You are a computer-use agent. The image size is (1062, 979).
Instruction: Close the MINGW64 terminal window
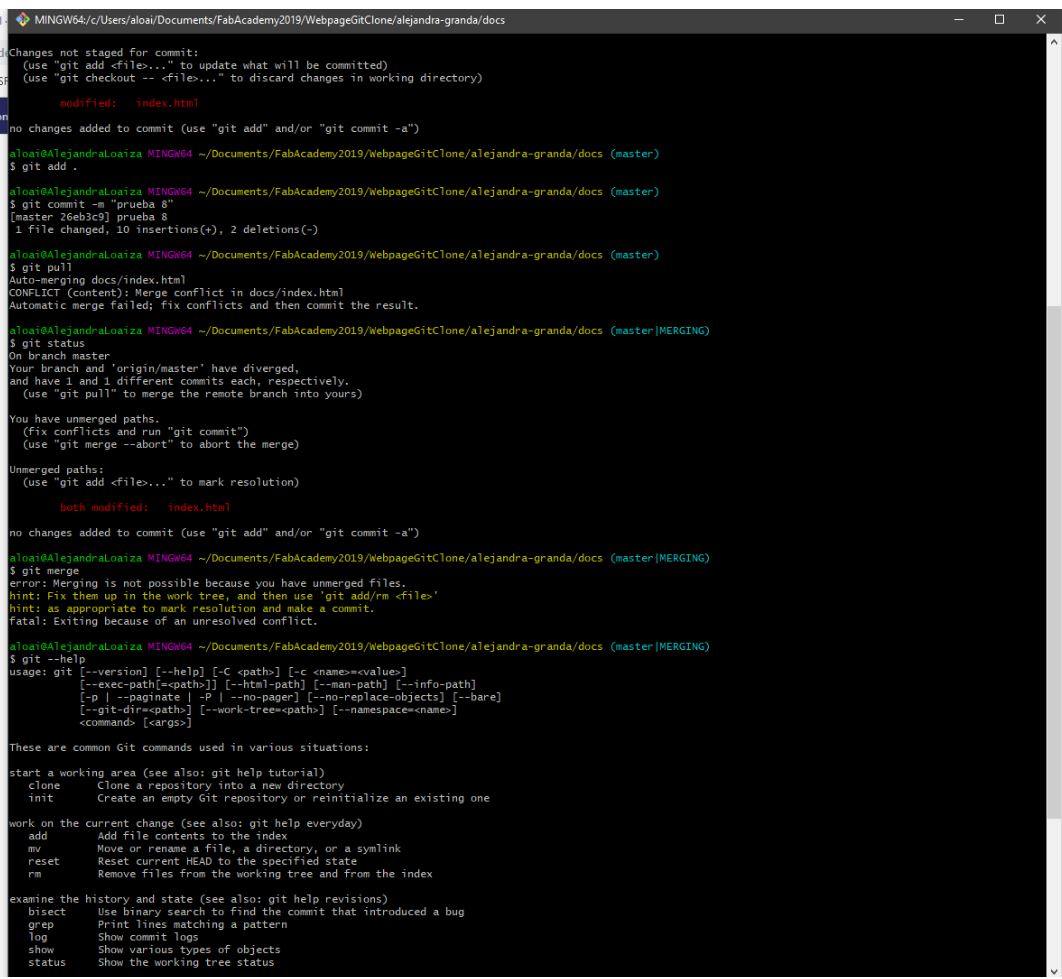1041,20
